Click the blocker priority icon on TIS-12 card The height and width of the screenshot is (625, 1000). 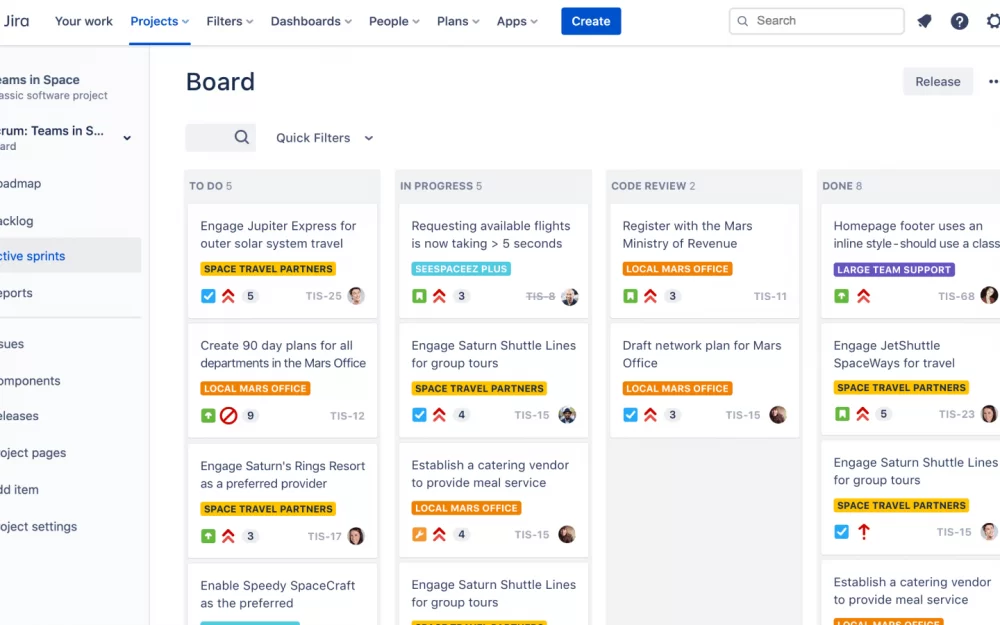[228, 416]
